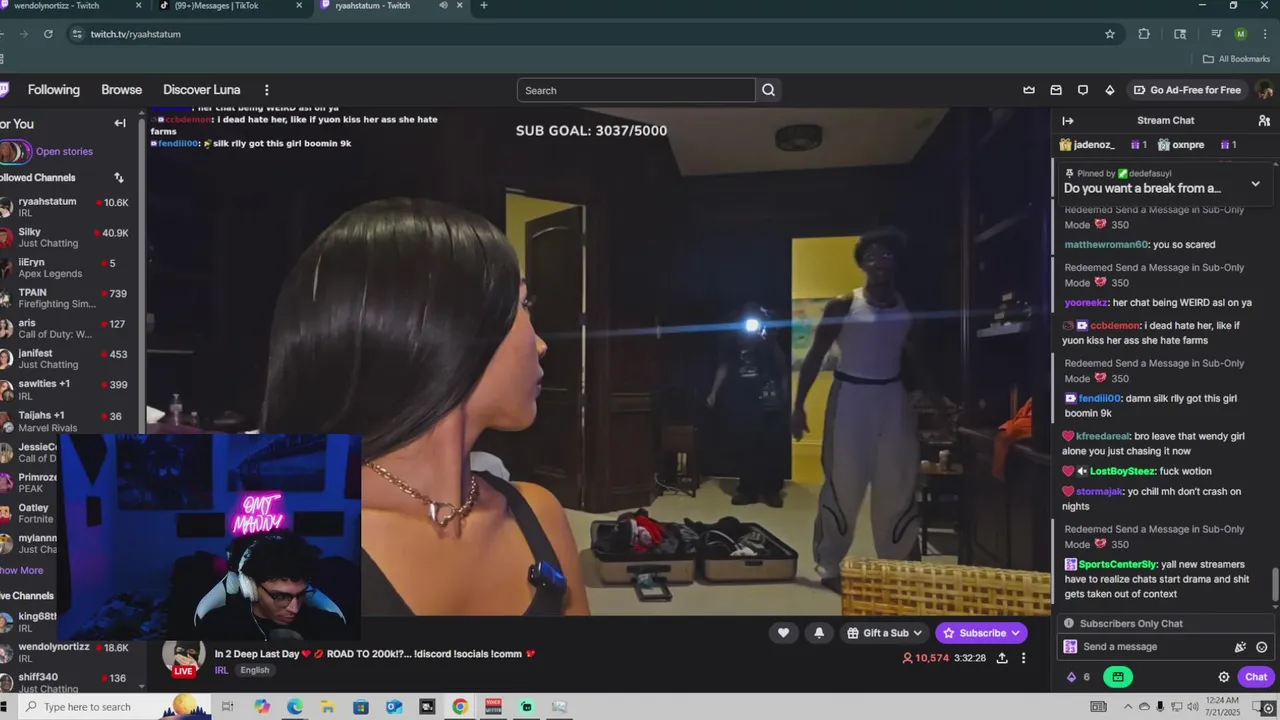
Task: Click the heart follow button under the video
Action: point(783,632)
